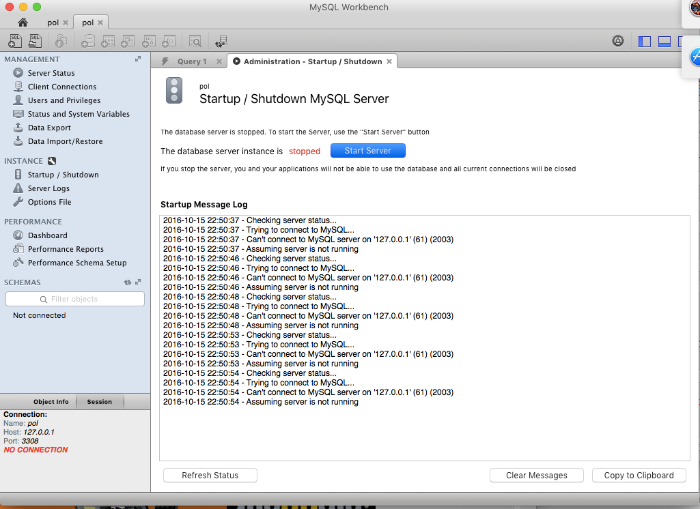
Task: Create a new table toolbar icon
Action: pos(108,41)
